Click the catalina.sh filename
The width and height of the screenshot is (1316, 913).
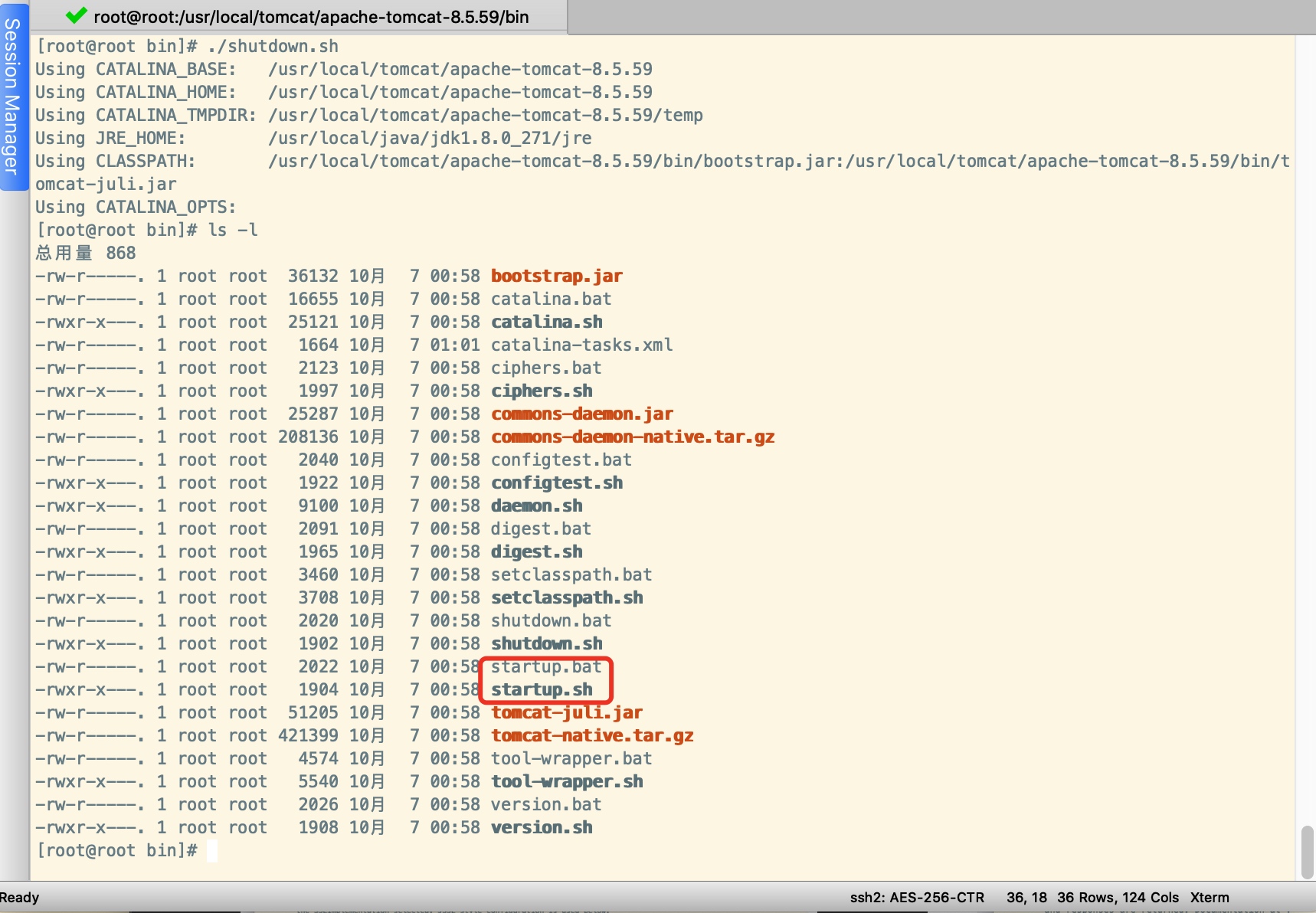click(x=546, y=322)
